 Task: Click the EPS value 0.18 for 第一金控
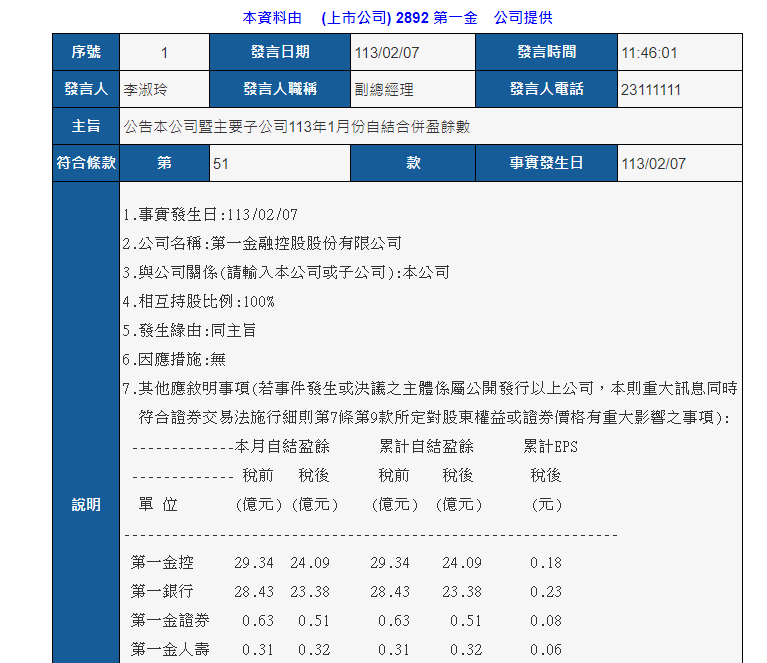546,563
